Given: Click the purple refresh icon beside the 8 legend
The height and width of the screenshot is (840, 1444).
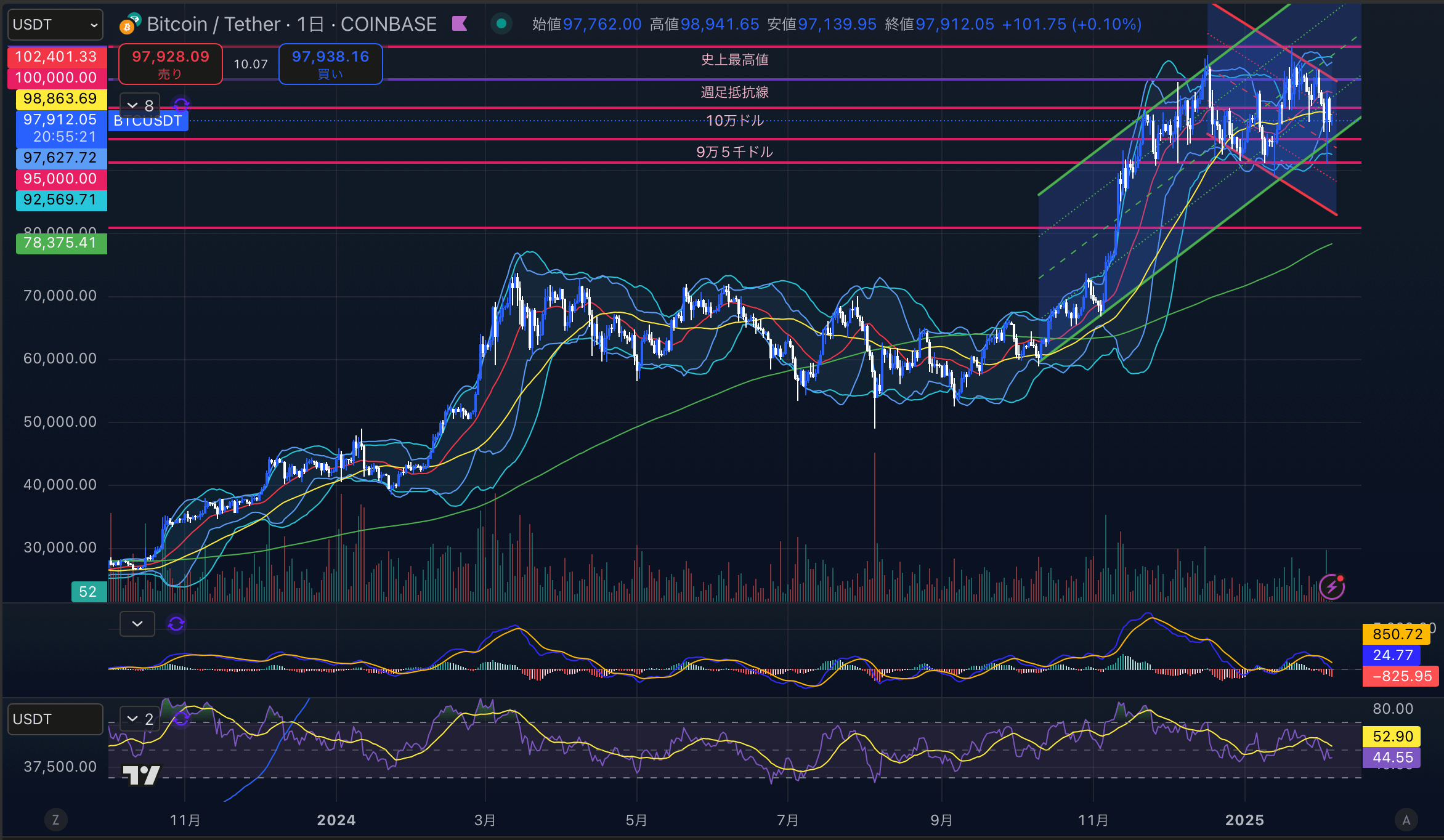Looking at the screenshot, I should click(x=181, y=105).
